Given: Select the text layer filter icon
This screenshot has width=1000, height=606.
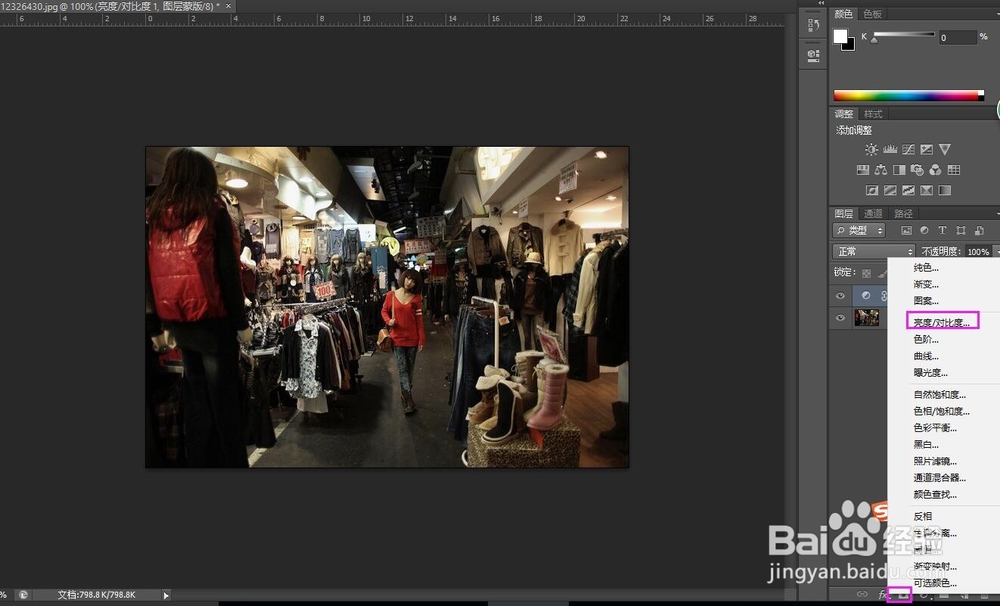Looking at the screenshot, I should (x=941, y=231).
